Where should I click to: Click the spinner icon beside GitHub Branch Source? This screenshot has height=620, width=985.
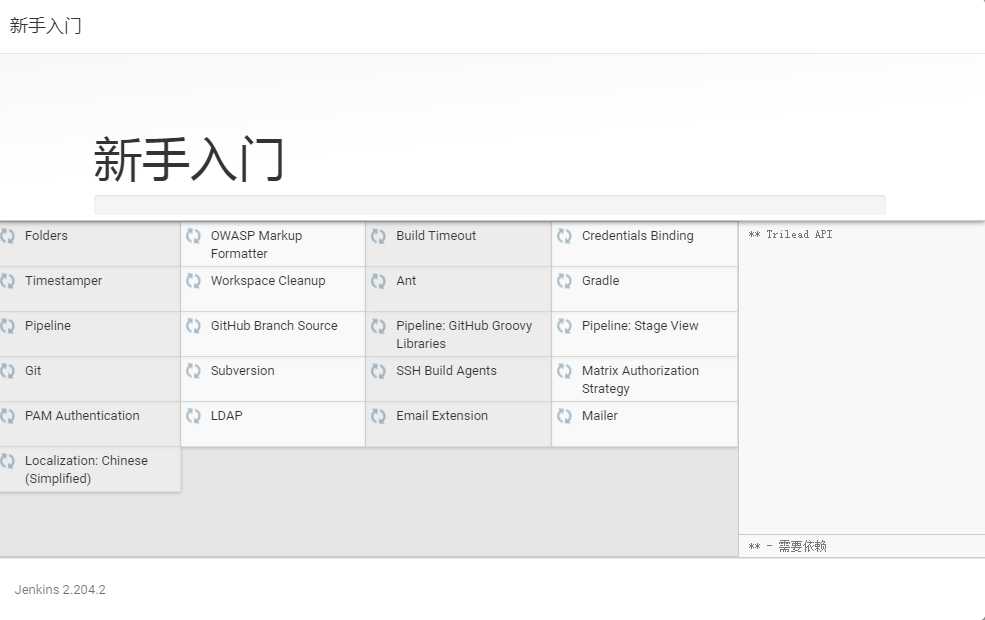(x=193, y=326)
